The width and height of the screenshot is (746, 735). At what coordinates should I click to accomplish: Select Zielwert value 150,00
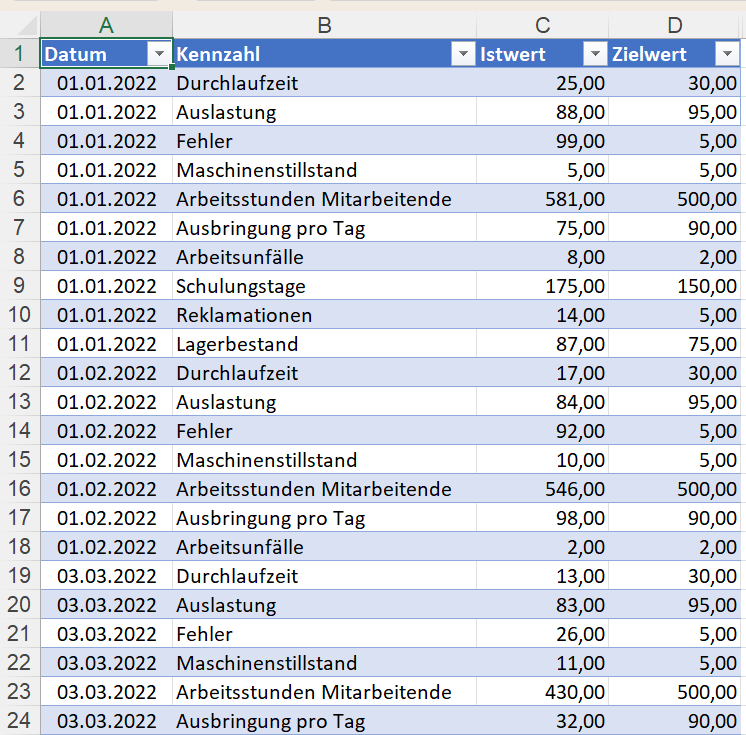tap(675, 286)
